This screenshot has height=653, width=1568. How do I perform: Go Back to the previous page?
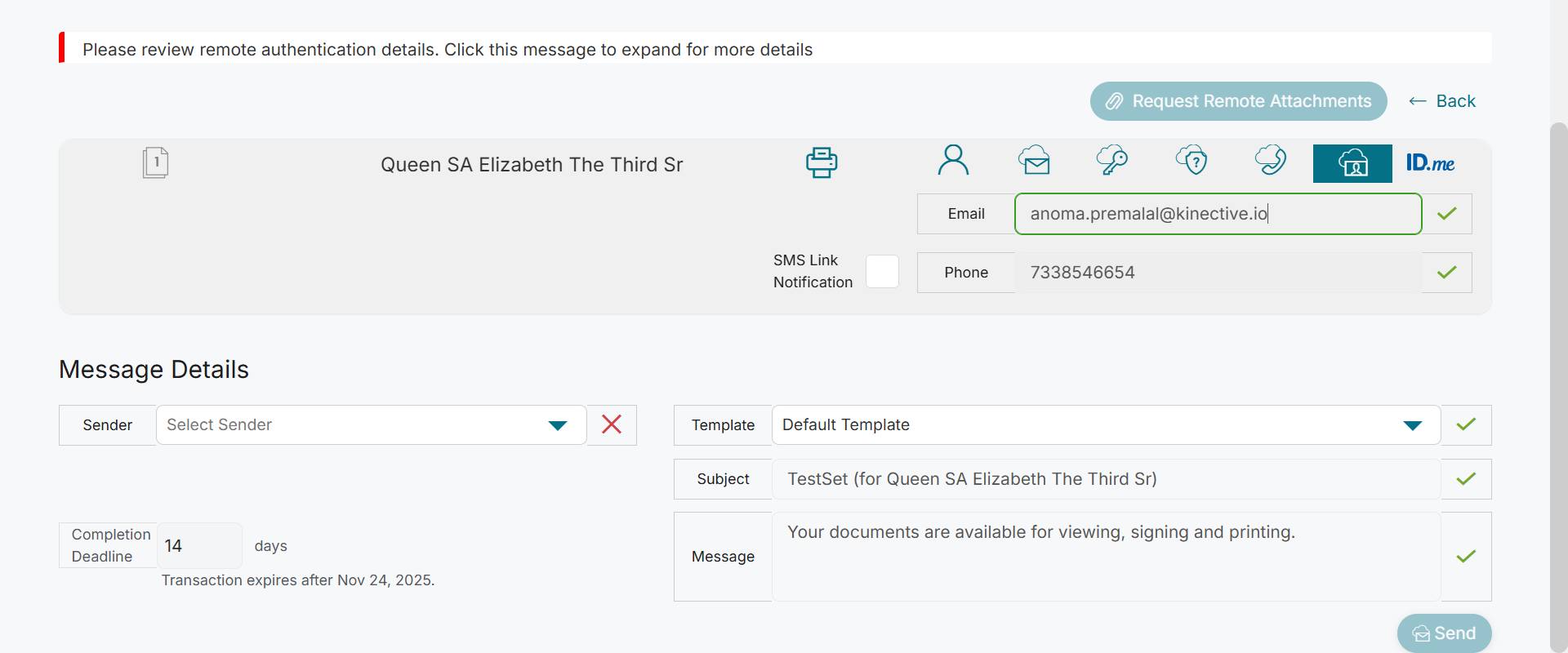[x=1442, y=101]
